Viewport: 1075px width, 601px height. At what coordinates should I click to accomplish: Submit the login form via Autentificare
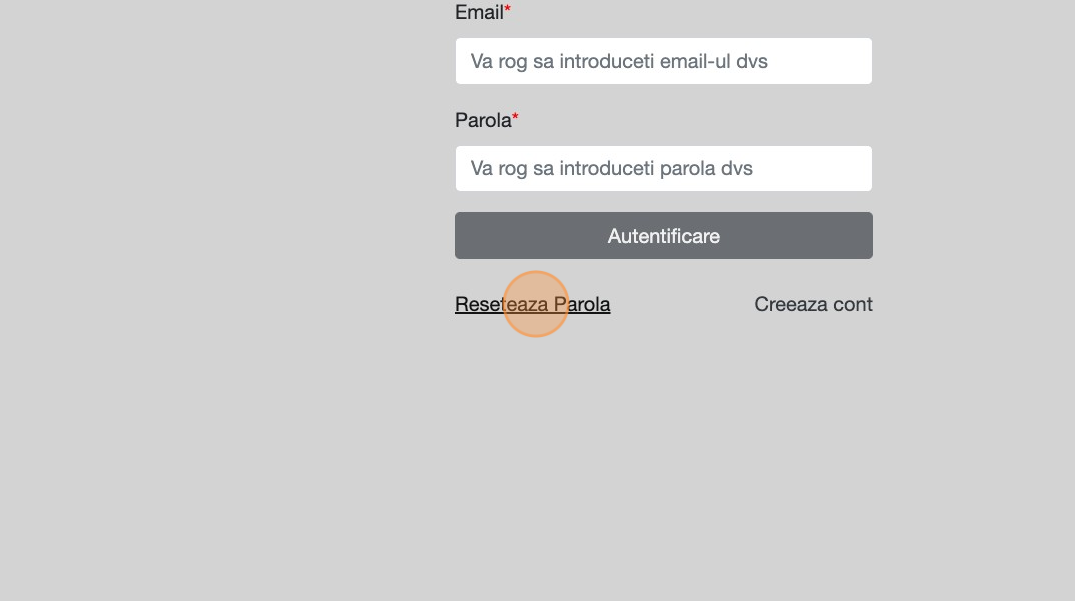663,236
